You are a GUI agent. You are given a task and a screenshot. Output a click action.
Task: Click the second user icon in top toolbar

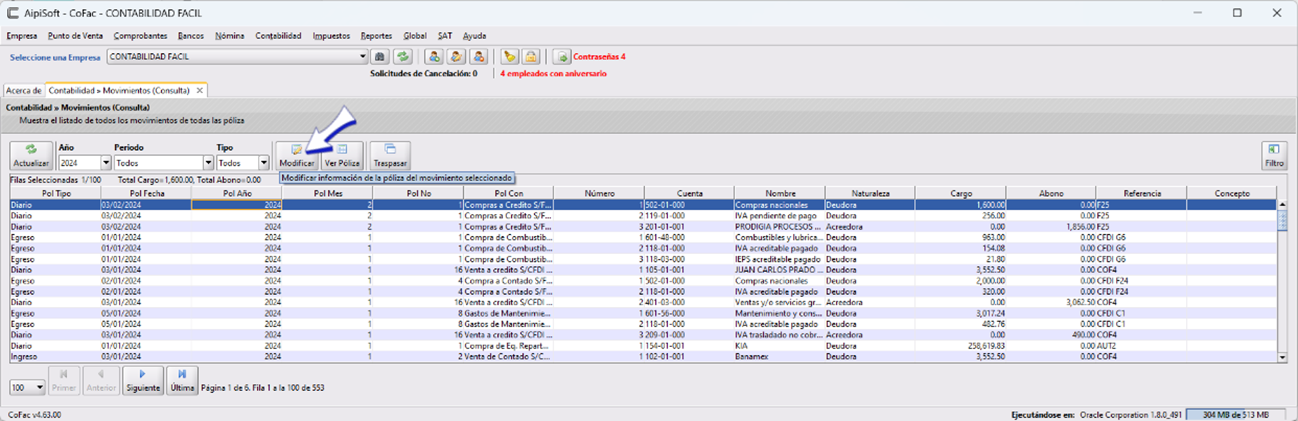pyautogui.click(x=456, y=57)
